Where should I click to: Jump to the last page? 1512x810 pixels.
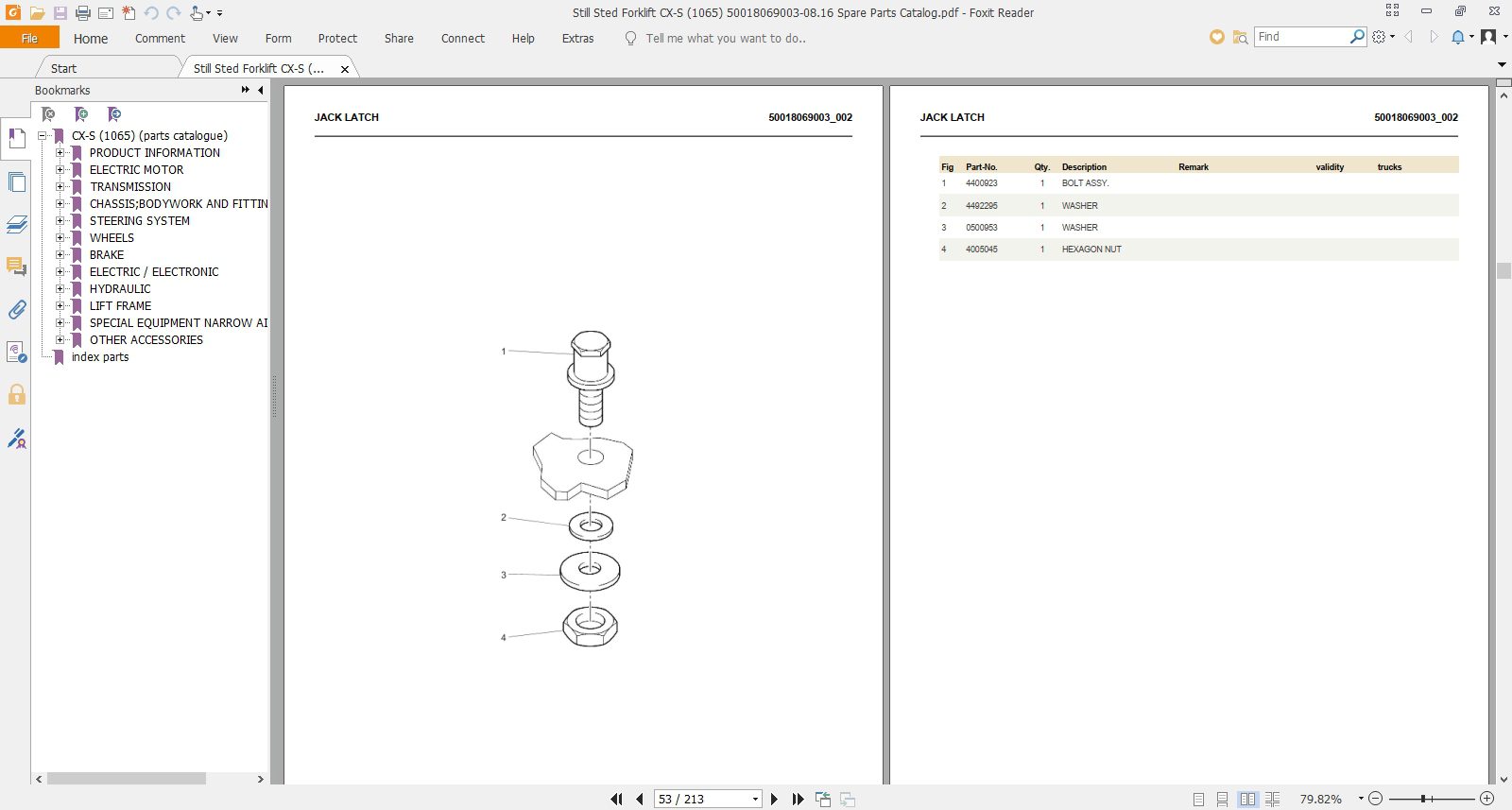798,800
